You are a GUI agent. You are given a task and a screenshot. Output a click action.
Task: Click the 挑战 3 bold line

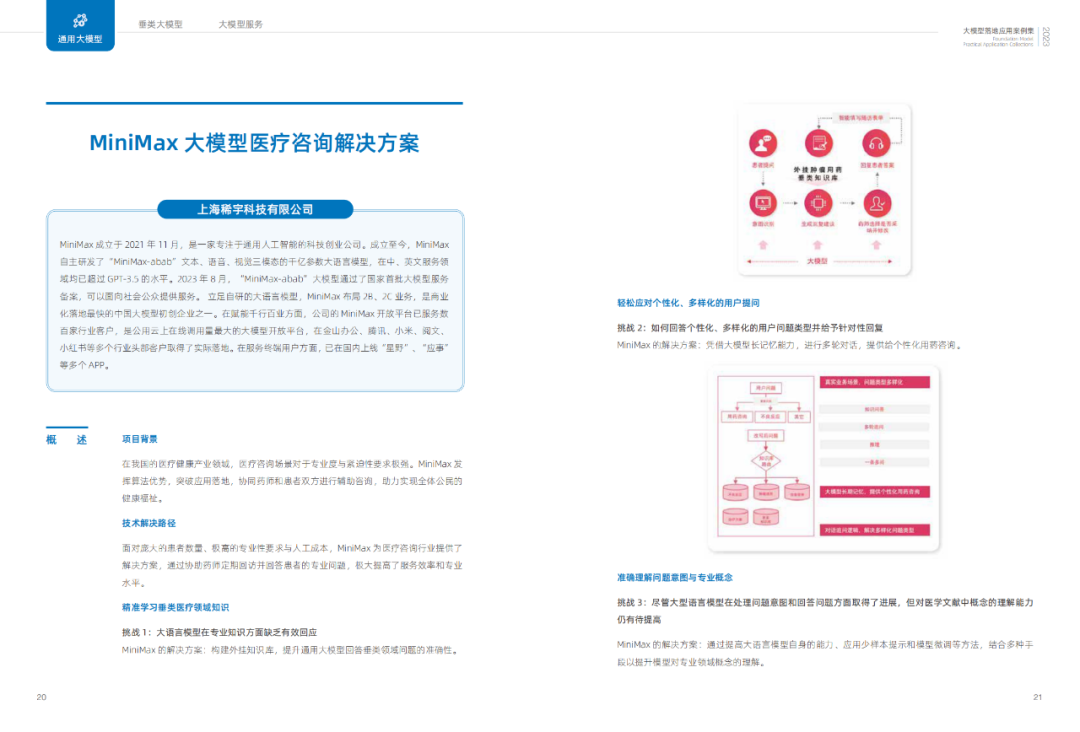pos(825,611)
